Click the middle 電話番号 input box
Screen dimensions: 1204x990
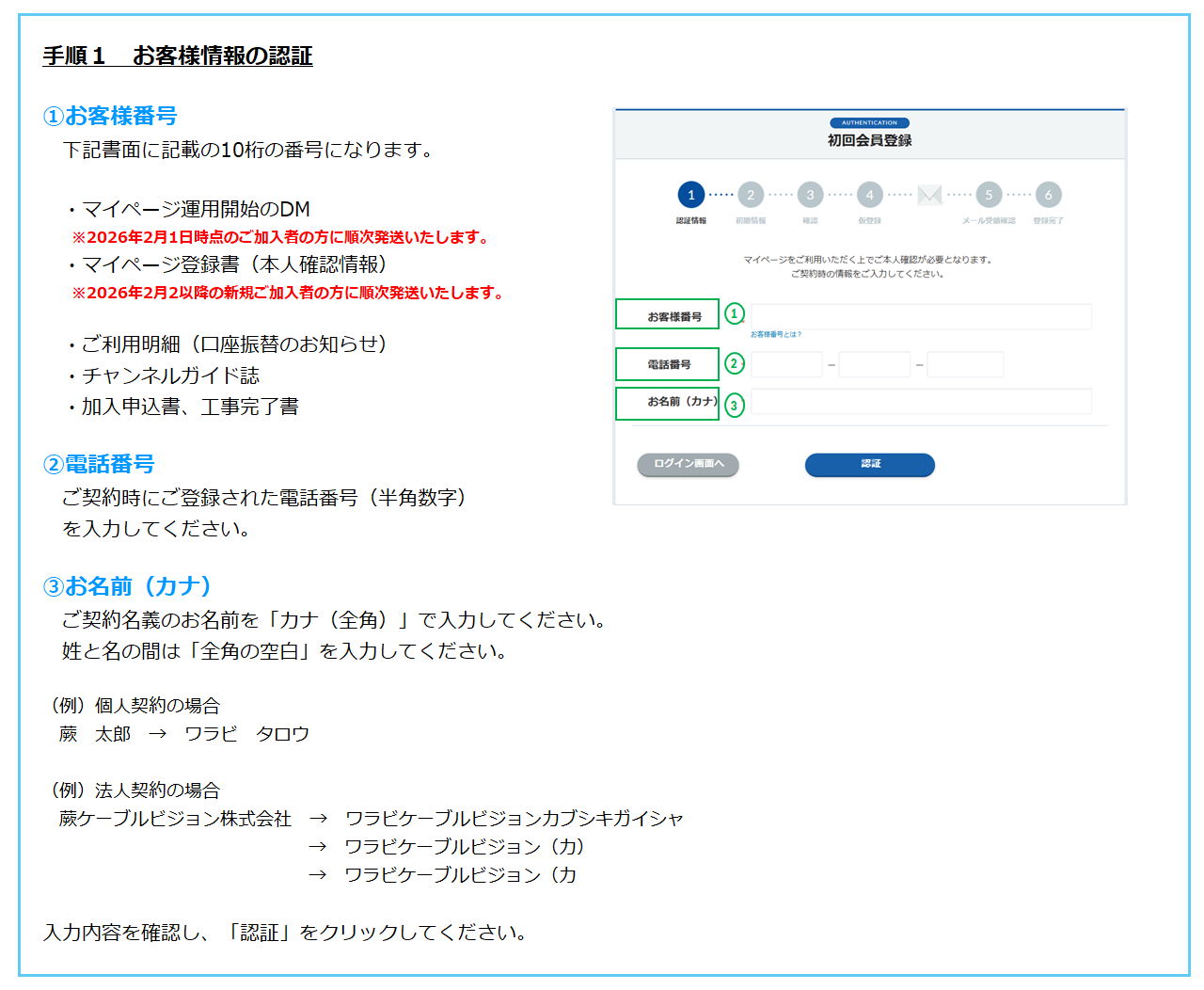(874, 364)
